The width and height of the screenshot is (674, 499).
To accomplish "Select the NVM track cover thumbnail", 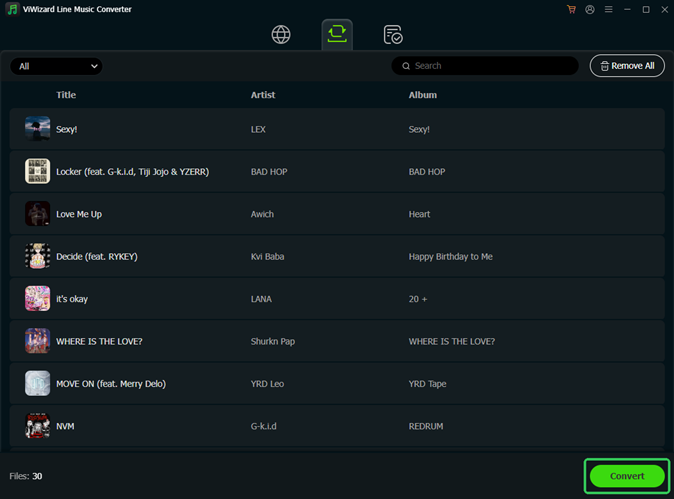I will pyautogui.click(x=37, y=426).
